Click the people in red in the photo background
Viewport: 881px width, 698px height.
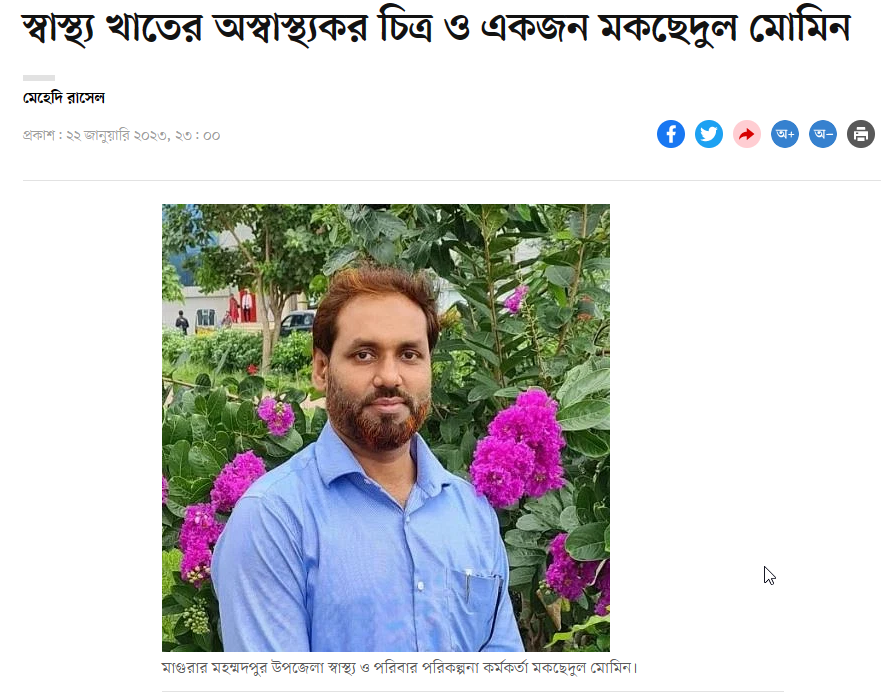pos(240,306)
